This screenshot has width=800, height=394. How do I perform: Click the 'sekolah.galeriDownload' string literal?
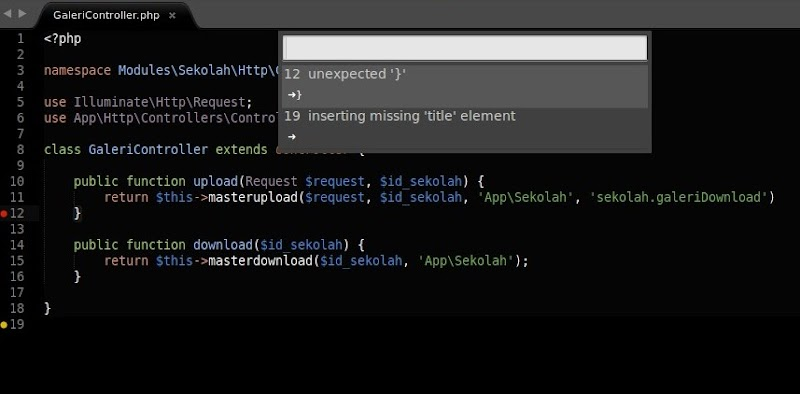coord(679,197)
